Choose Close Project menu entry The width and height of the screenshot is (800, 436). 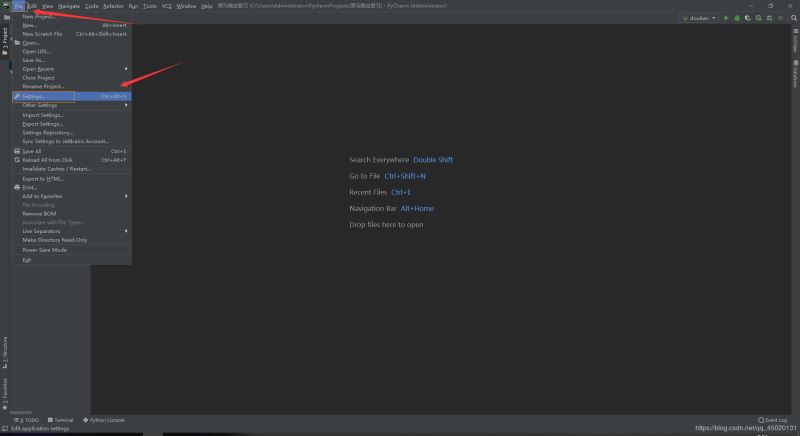pos(71,78)
